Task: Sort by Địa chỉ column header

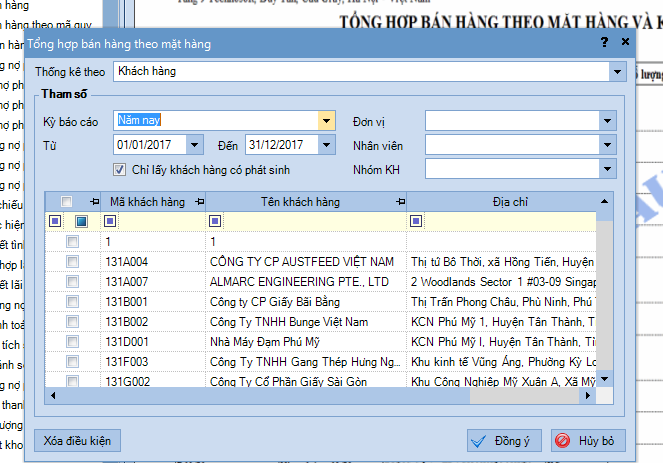Action: tap(510, 202)
